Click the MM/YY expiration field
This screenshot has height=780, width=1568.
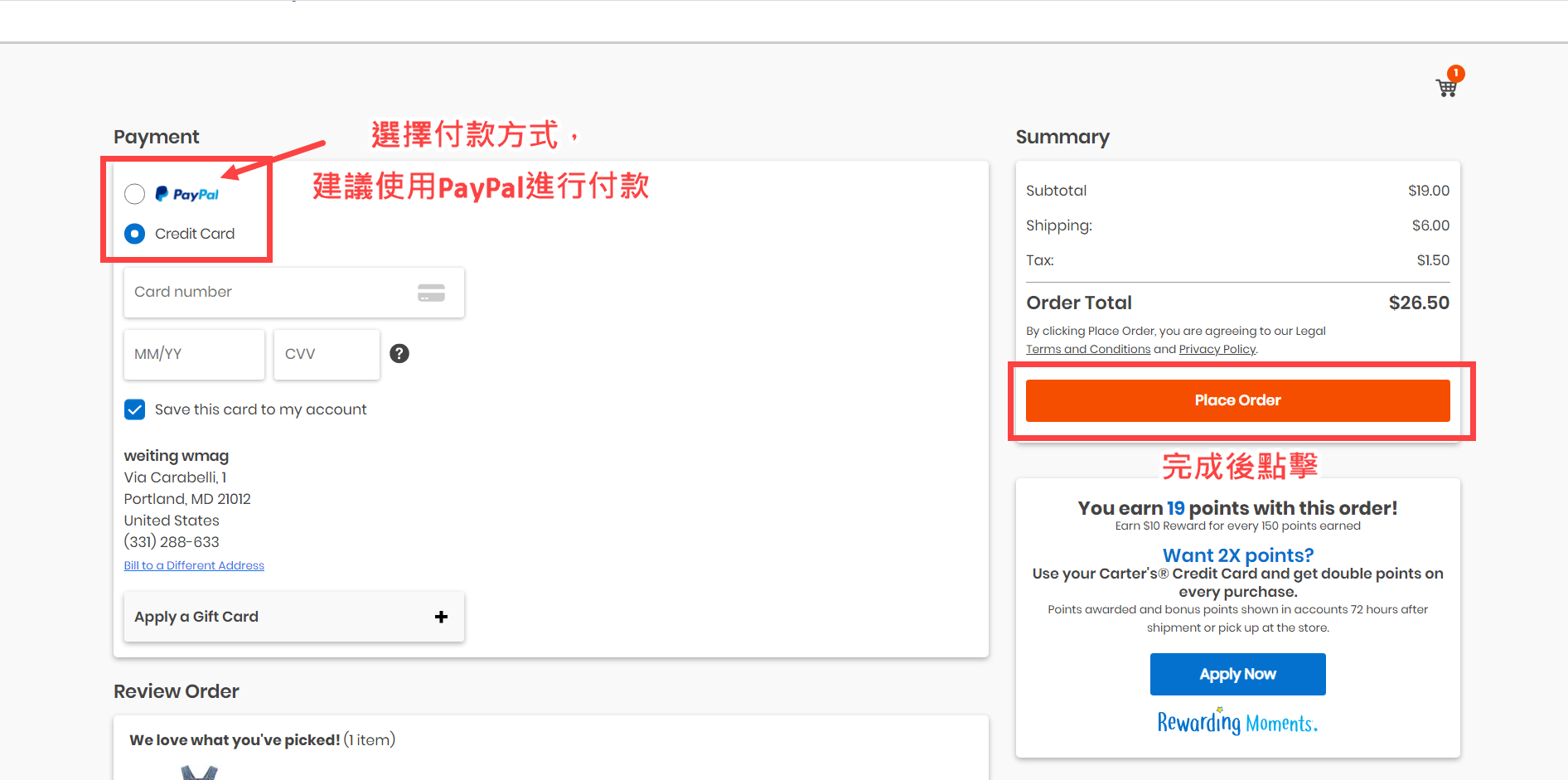point(194,355)
